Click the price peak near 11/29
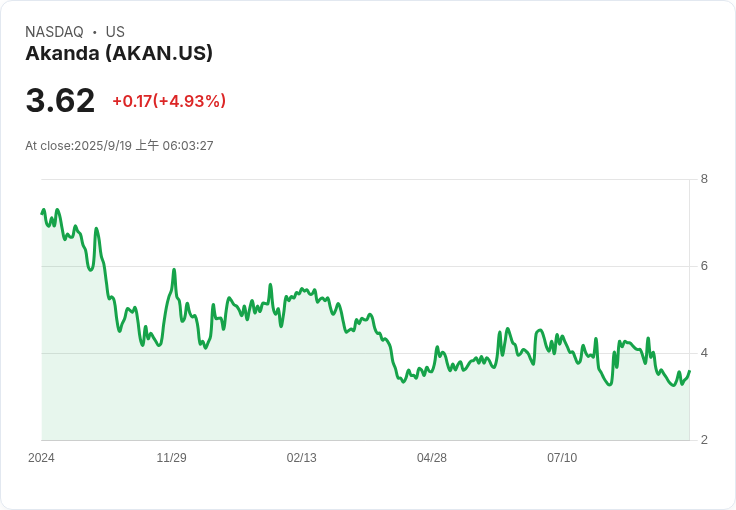The image size is (736, 510). pos(174,270)
